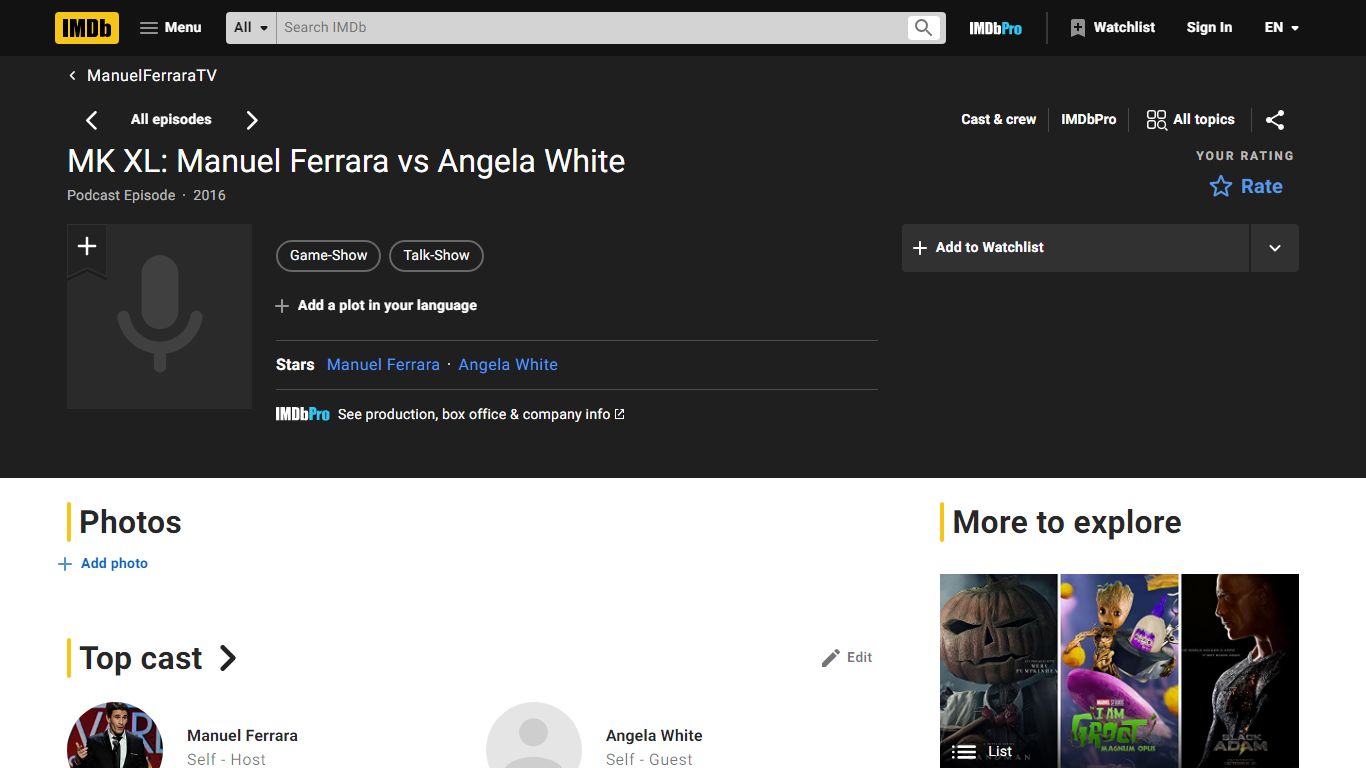The image size is (1366, 768).
Task: Open IMDbPro link beside Cast & crew
Action: 1088,119
